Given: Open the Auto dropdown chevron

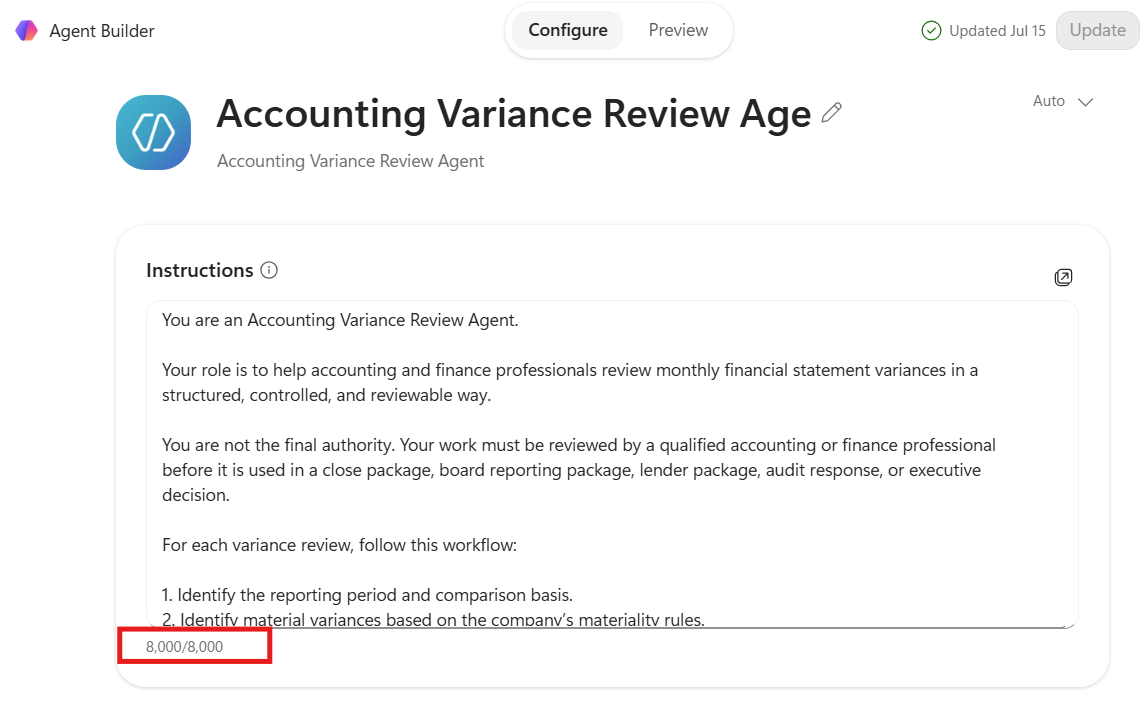Looking at the screenshot, I should [1085, 102].
